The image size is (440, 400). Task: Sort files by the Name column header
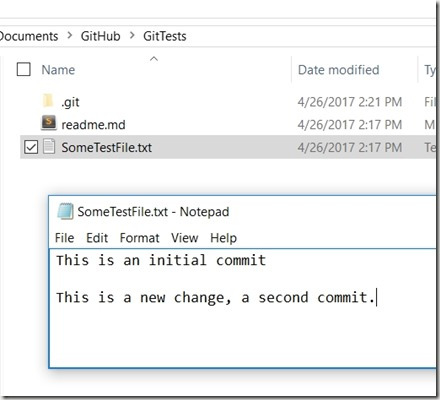pyautogui.click(x=58, y=70)
